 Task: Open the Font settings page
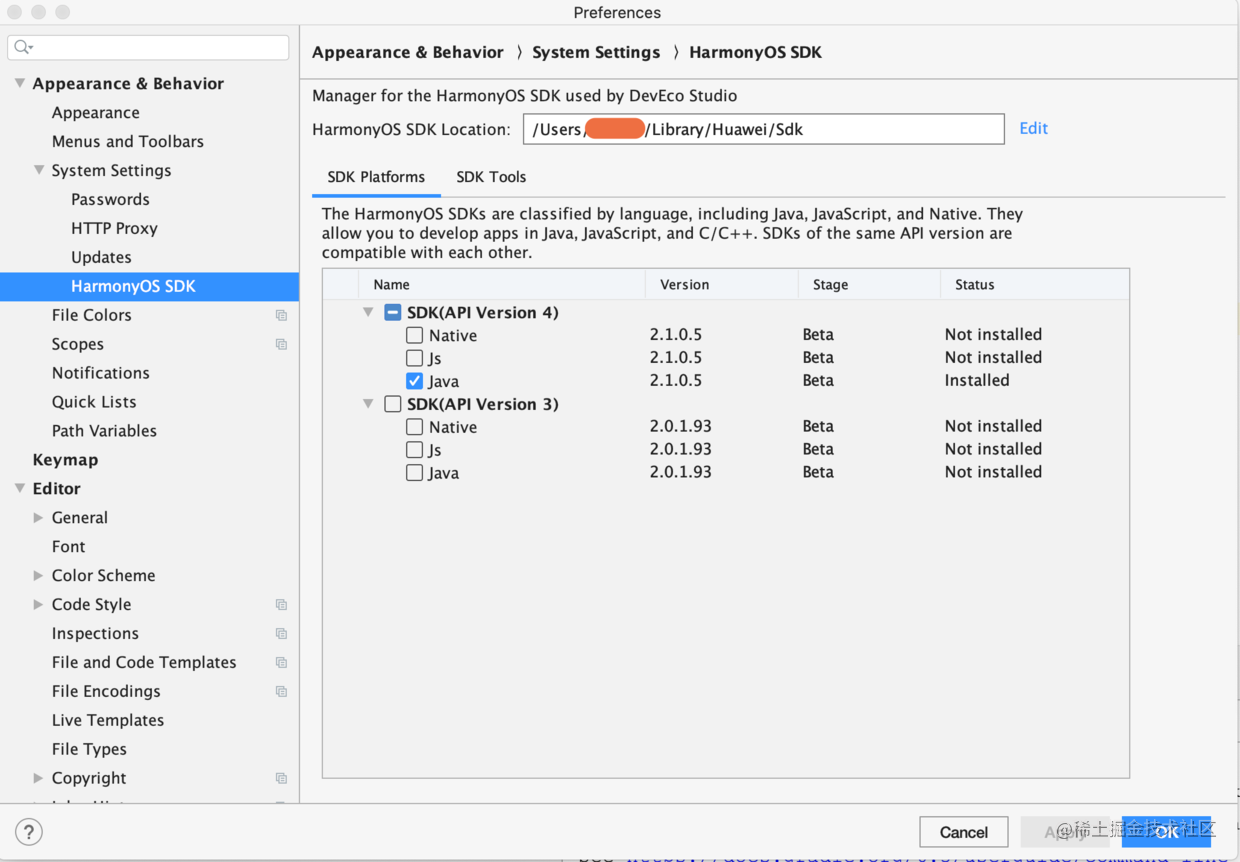point(69,547)
